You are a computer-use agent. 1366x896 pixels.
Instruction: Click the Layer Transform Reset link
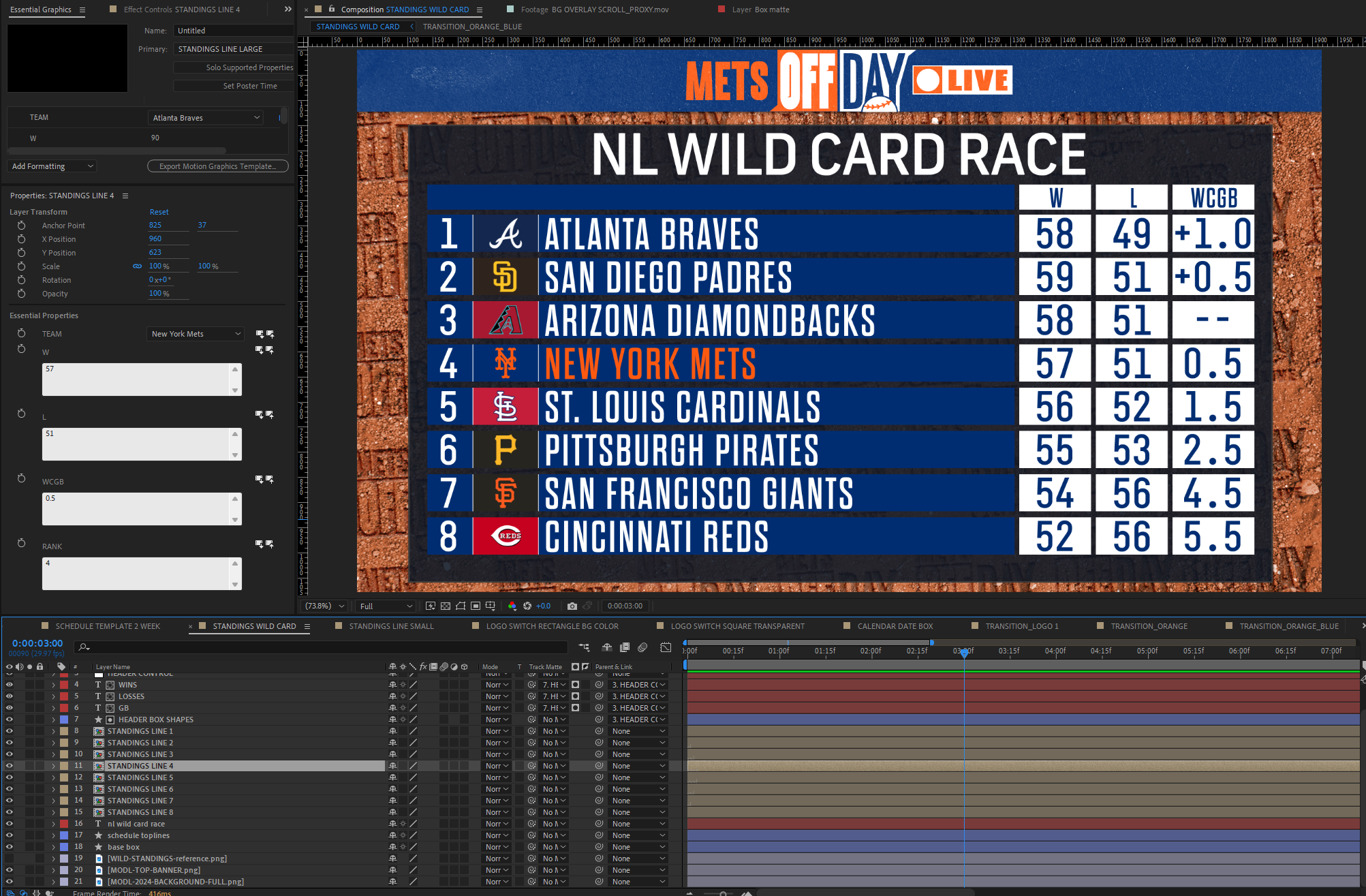pyautogui.click(x=159, y=212)
